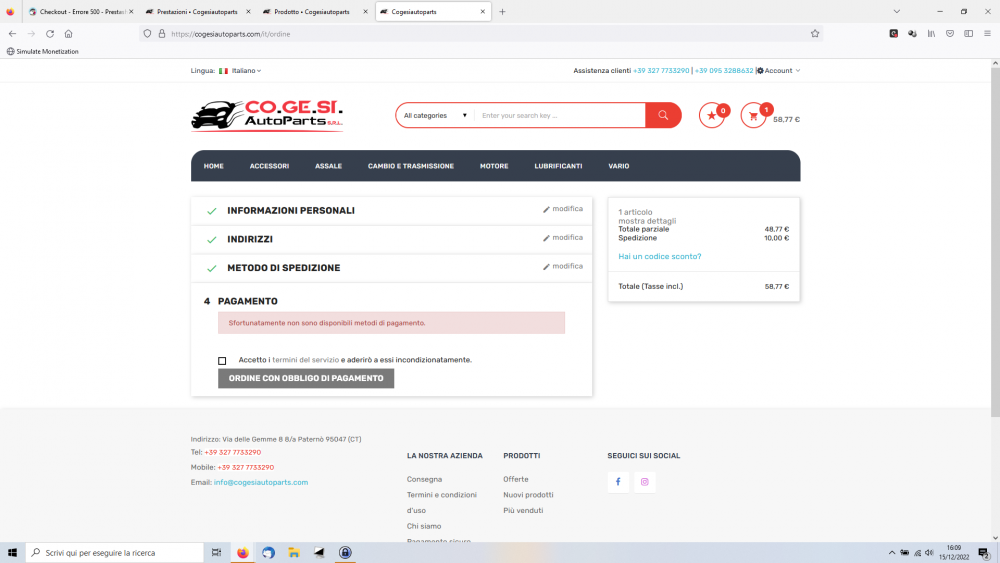
Task: Open a new browser tab
Action: (x=503, y=11)
